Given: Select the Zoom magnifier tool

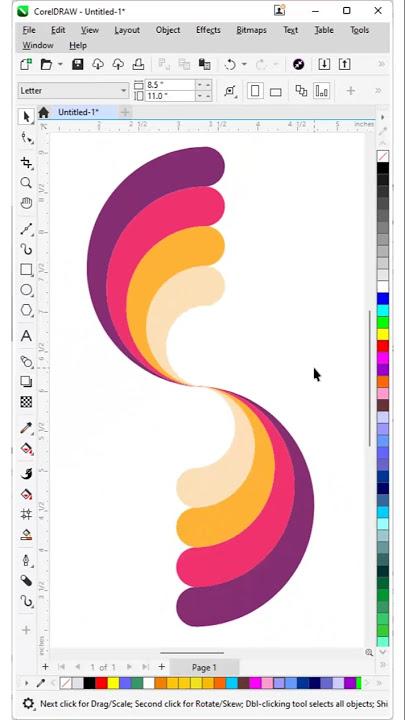Looking at the screenshot, I should click(x=26, y=183).
